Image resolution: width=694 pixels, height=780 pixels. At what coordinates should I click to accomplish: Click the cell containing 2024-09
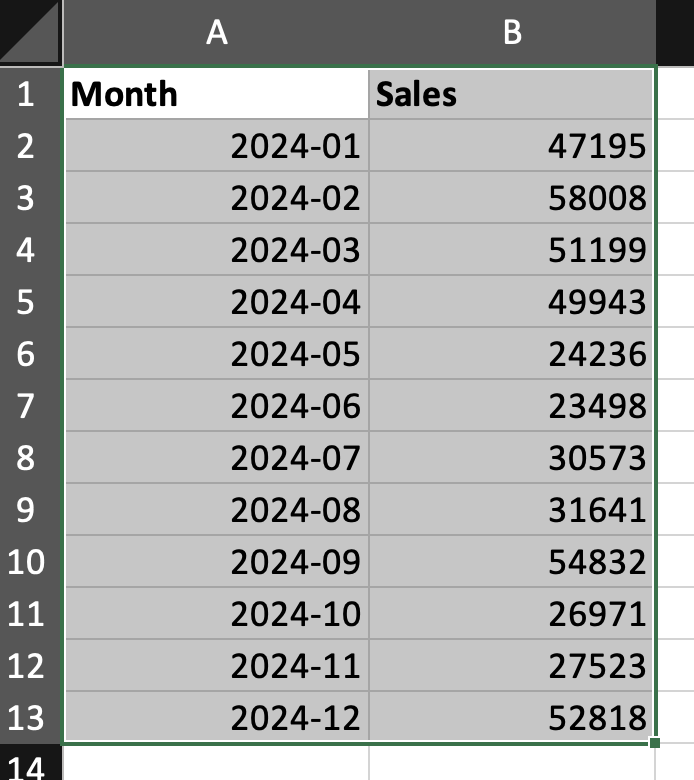216,562
